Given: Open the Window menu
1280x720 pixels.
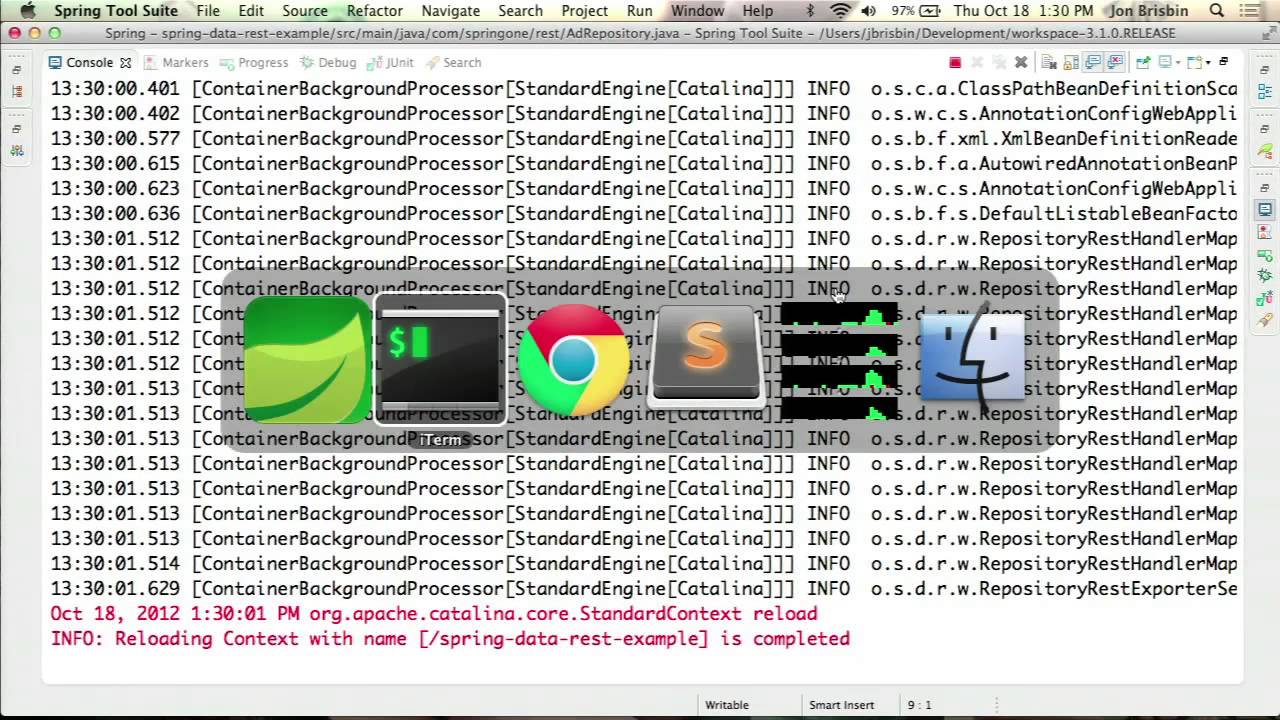Looking at the screenshot, I should pyautogui.click(x=697, y=11).
